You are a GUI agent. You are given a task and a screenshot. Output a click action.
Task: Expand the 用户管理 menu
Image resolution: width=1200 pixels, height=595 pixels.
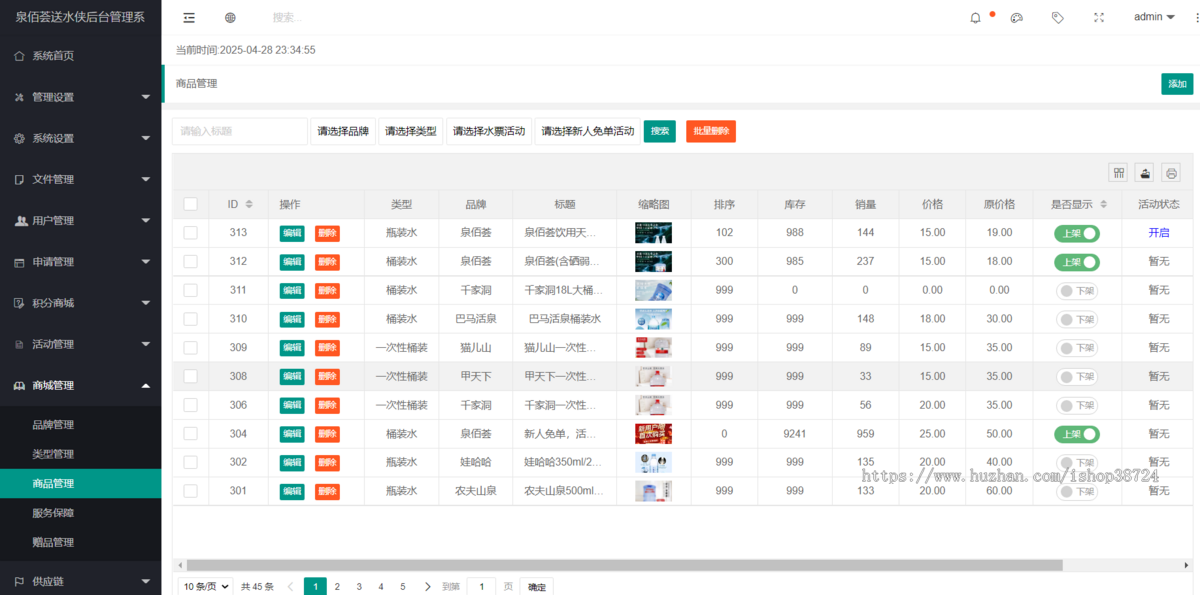tap(80, 220)
